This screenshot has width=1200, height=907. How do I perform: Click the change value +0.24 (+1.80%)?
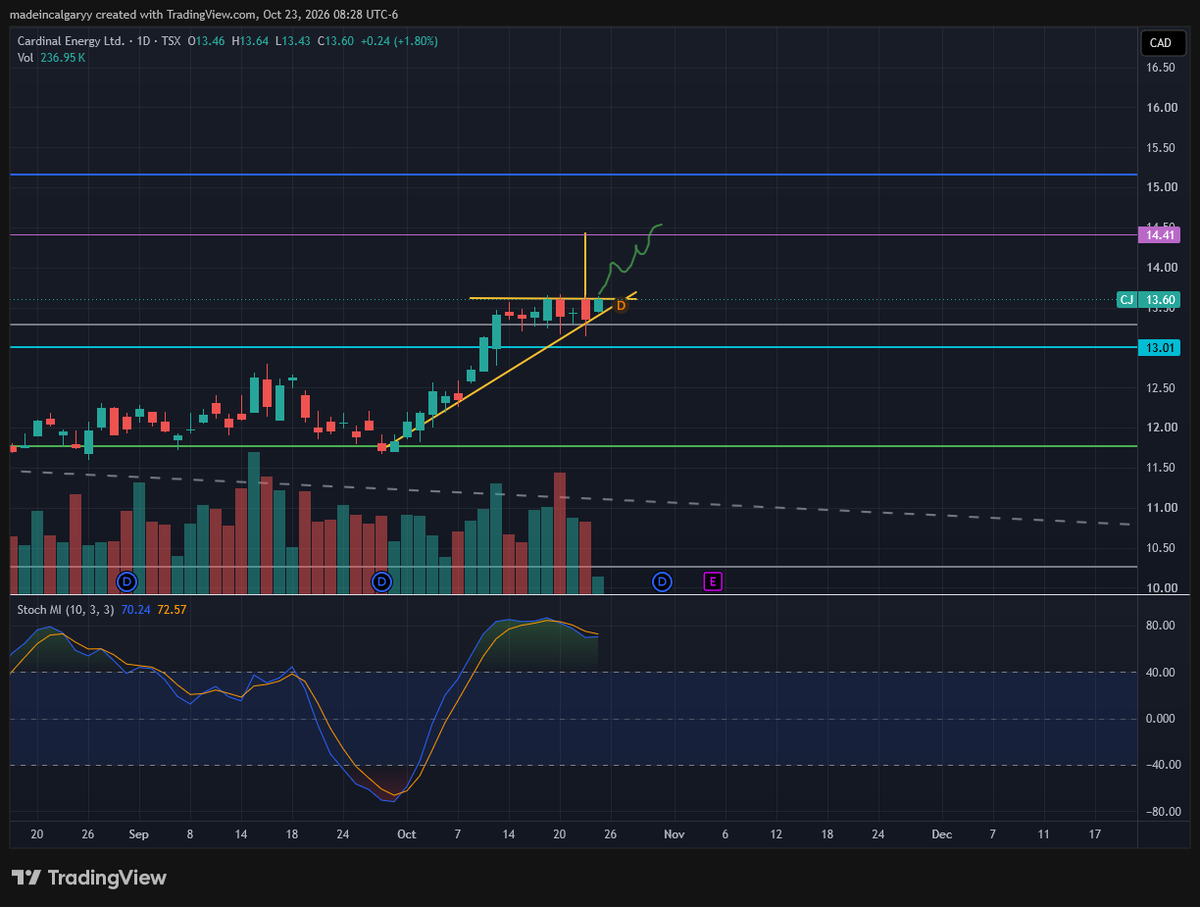(x=397, y=41)
